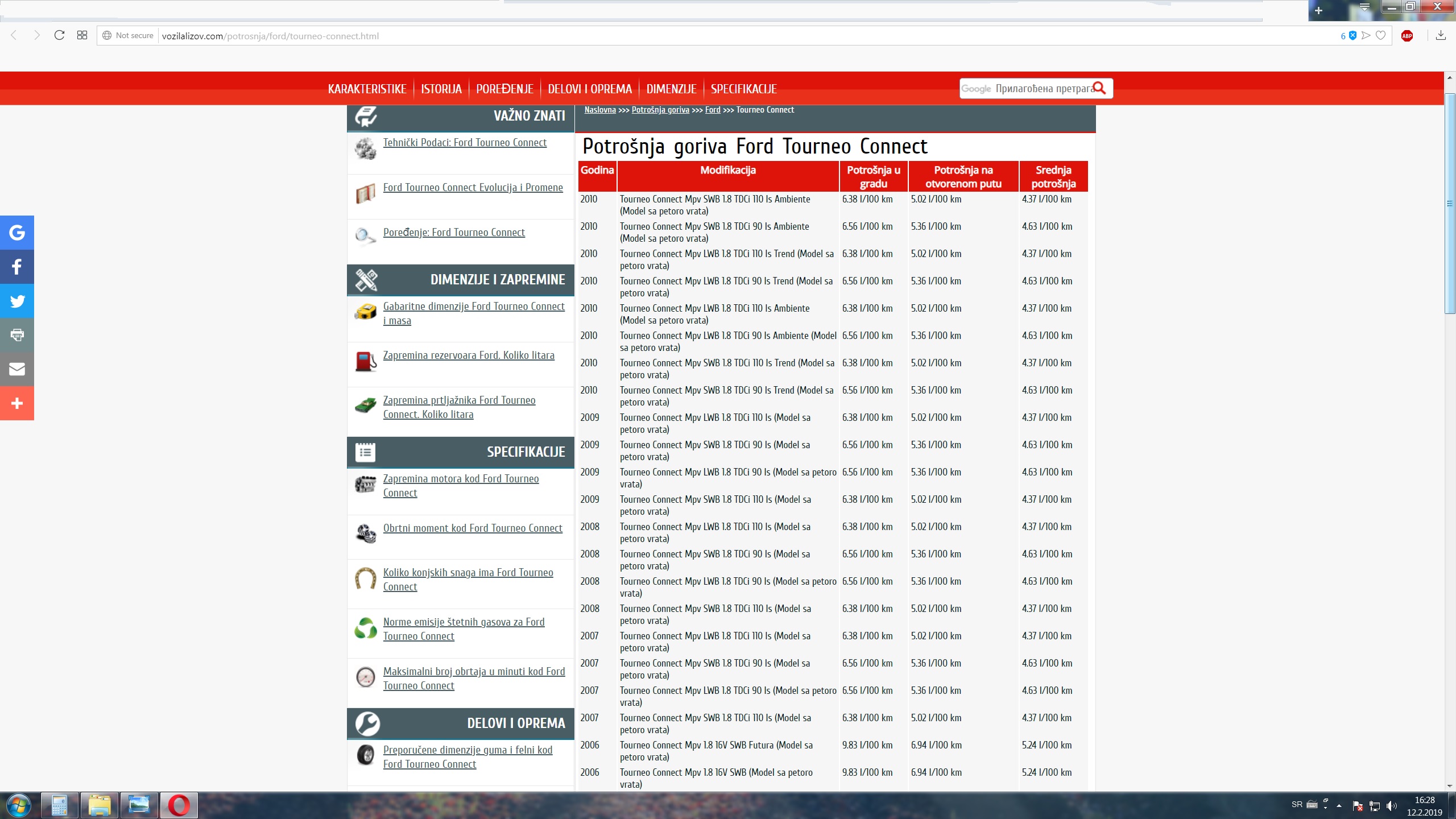
Task: Click the horseshoe icon beside Koliko konjskih snaga
Action: pyautogui.click(x=365, y=578)
